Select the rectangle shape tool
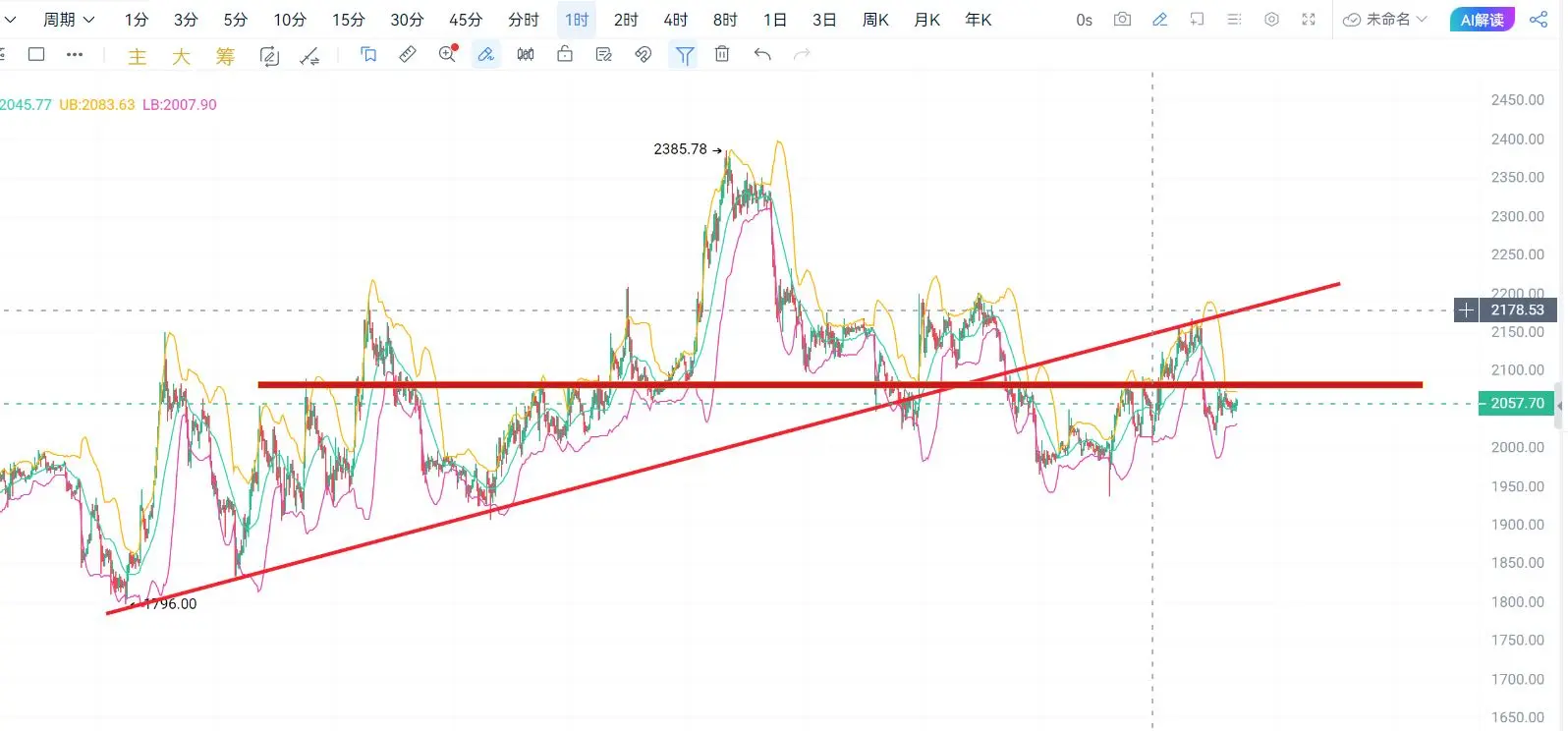The height and width of the screenshot is (731, 1568). click(x=36, y=55)
